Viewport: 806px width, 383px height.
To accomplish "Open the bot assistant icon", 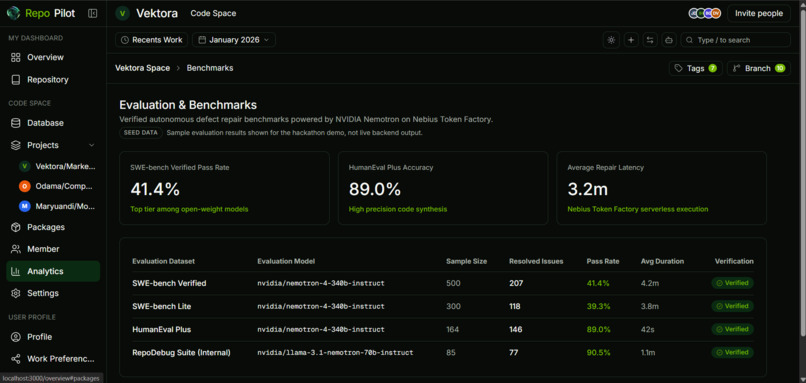I will click(669, 40).
